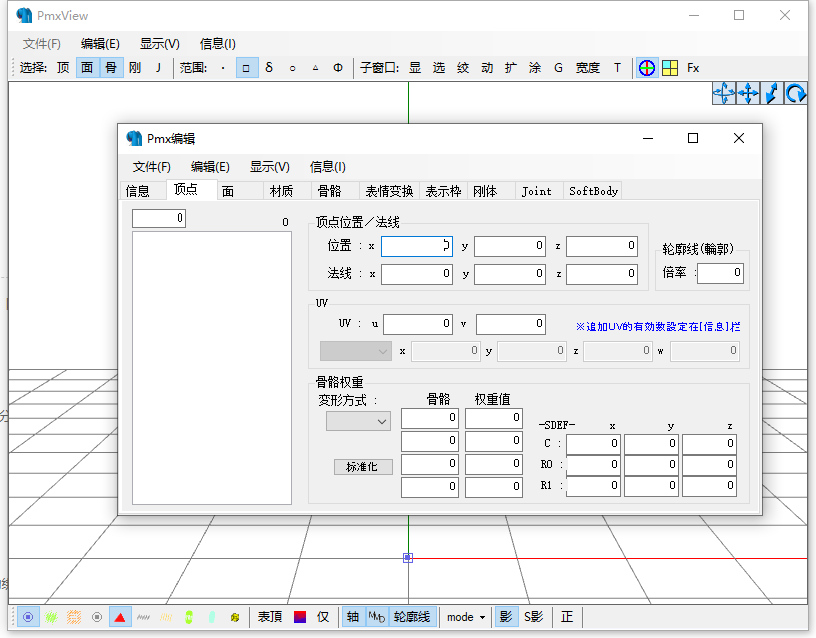Viewport: 816px width, 638px height.
Task: Click the four-way arrows pan view icon
Action: pyautogui.click(x=724, y=94)
